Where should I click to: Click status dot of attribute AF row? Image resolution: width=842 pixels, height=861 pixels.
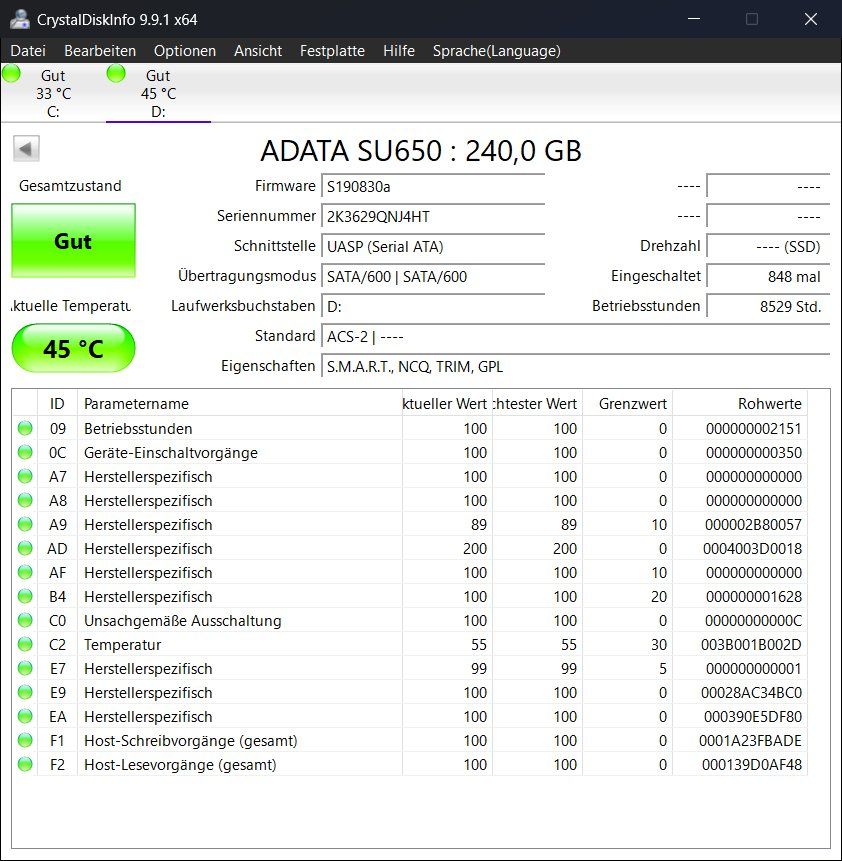click(x=25, y=572)
